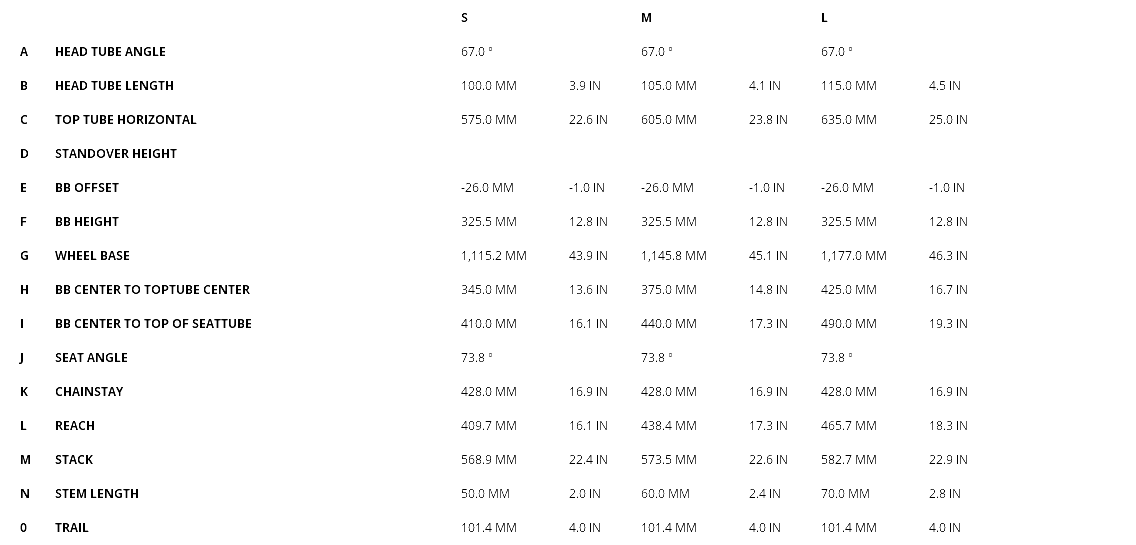Click the TOP TUBE HORIZONTAL label
The width and height of the screenshot is (1136, 545).
point(125,120)
